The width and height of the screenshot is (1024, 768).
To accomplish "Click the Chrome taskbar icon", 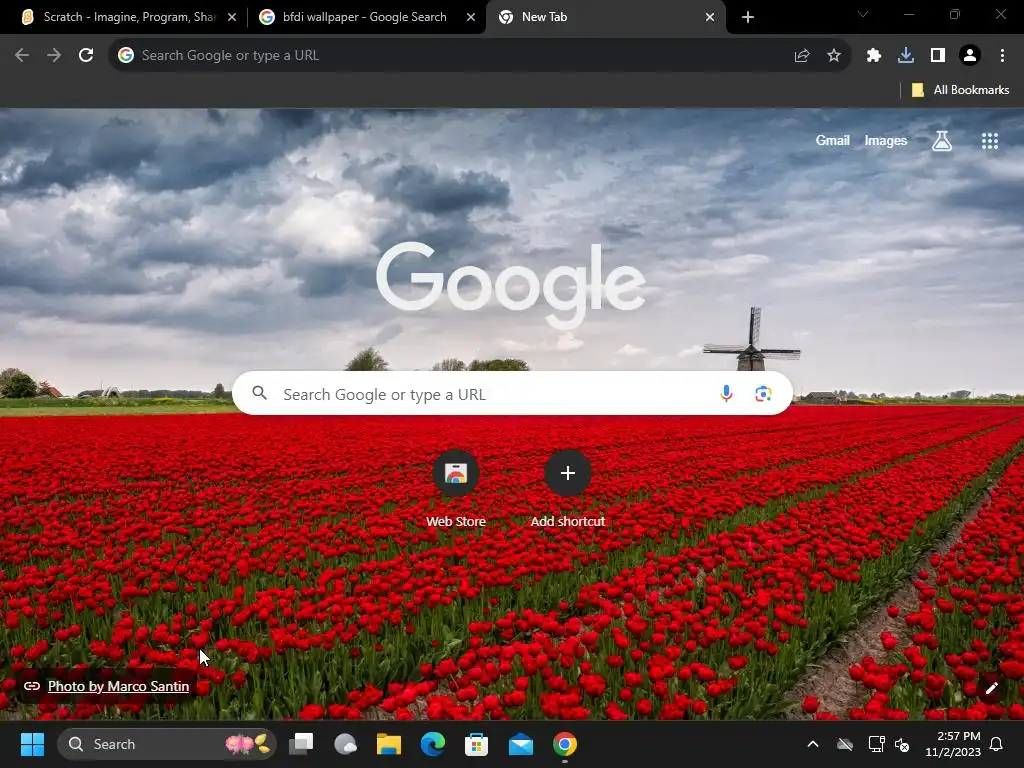I will (565, 744).
